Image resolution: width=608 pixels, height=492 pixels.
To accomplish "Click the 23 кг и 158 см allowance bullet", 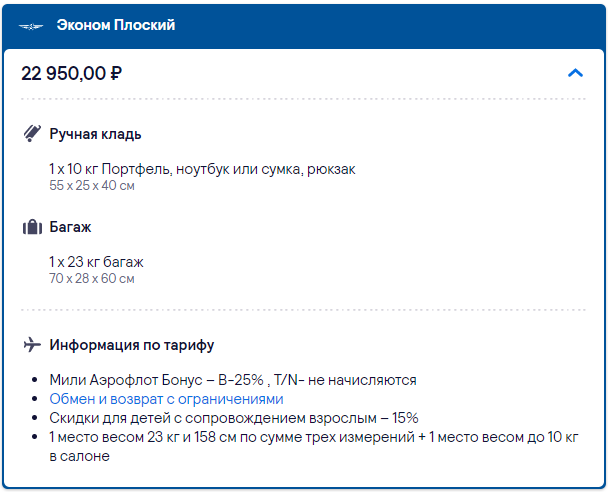I will [314, 437].
